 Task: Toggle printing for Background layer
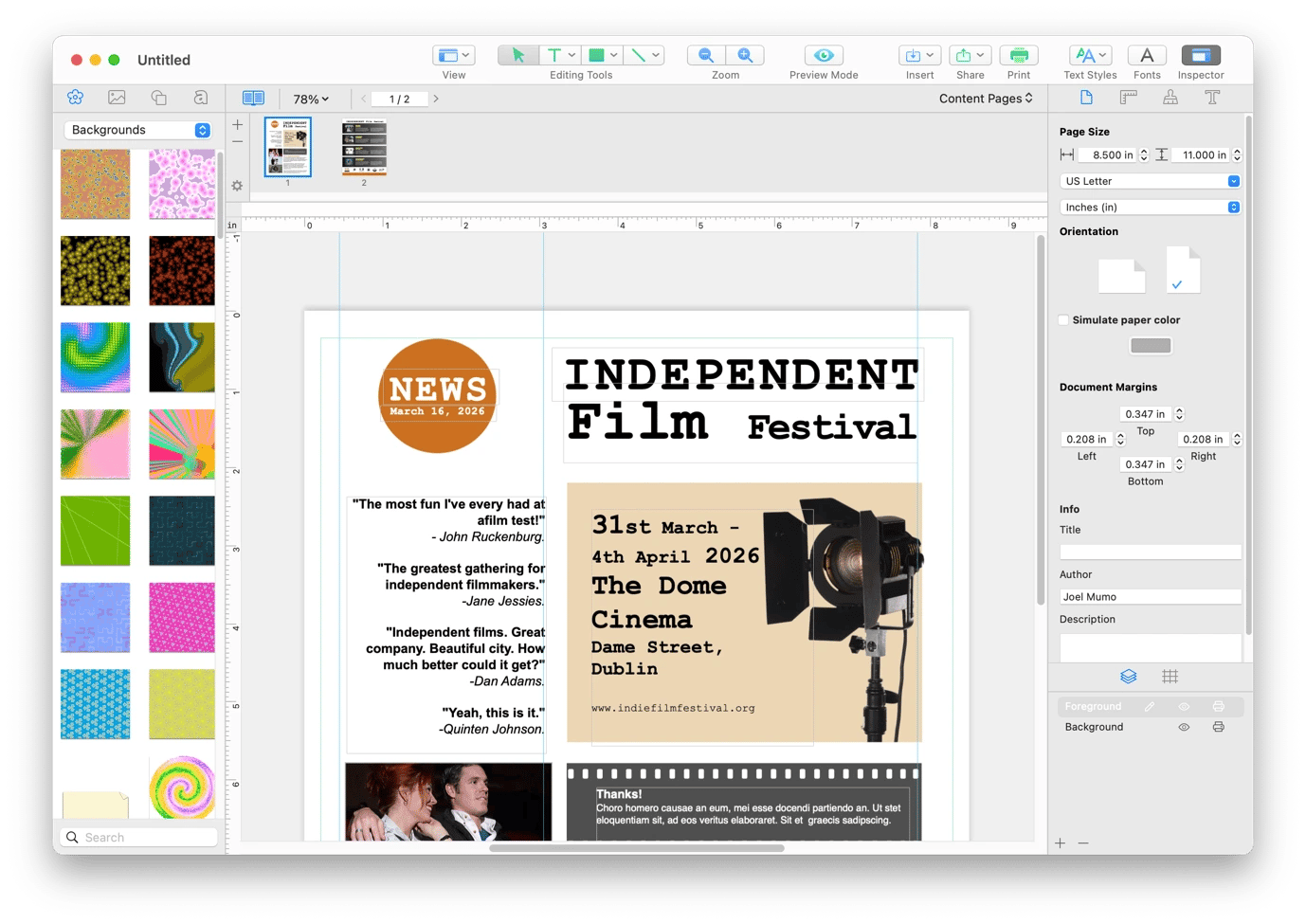(x=1219, y=728)
